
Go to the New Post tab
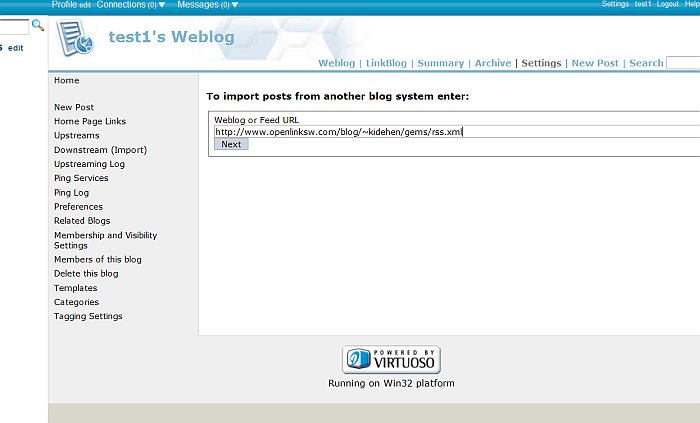(x=595, y=63)
